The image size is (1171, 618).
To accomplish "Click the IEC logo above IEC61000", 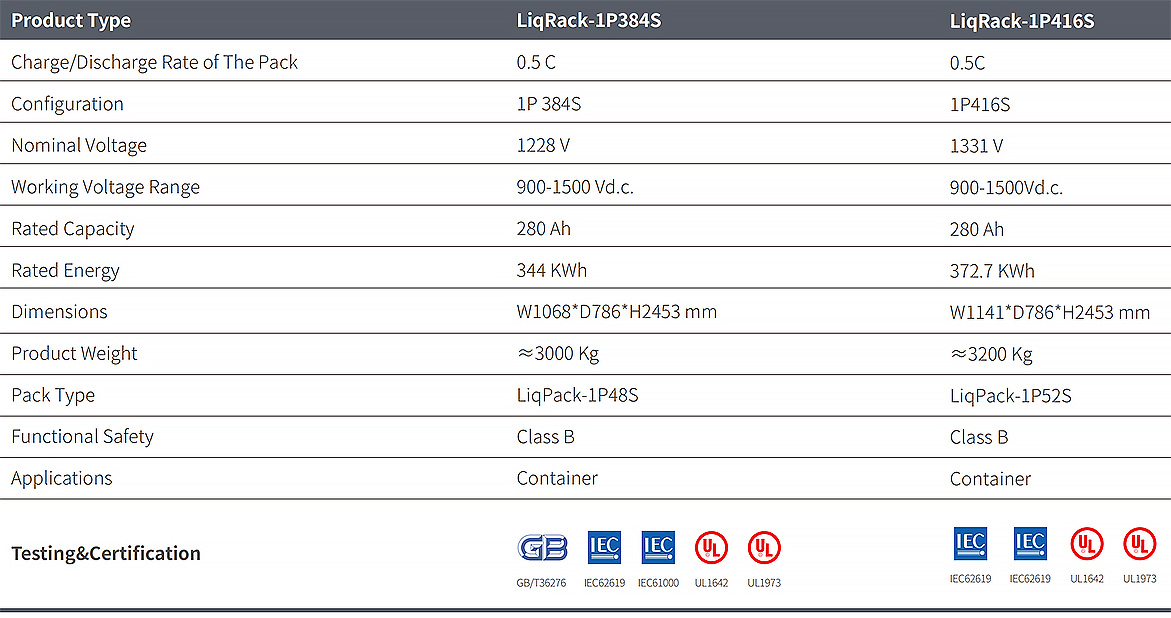I will click(x=658, y=547).
